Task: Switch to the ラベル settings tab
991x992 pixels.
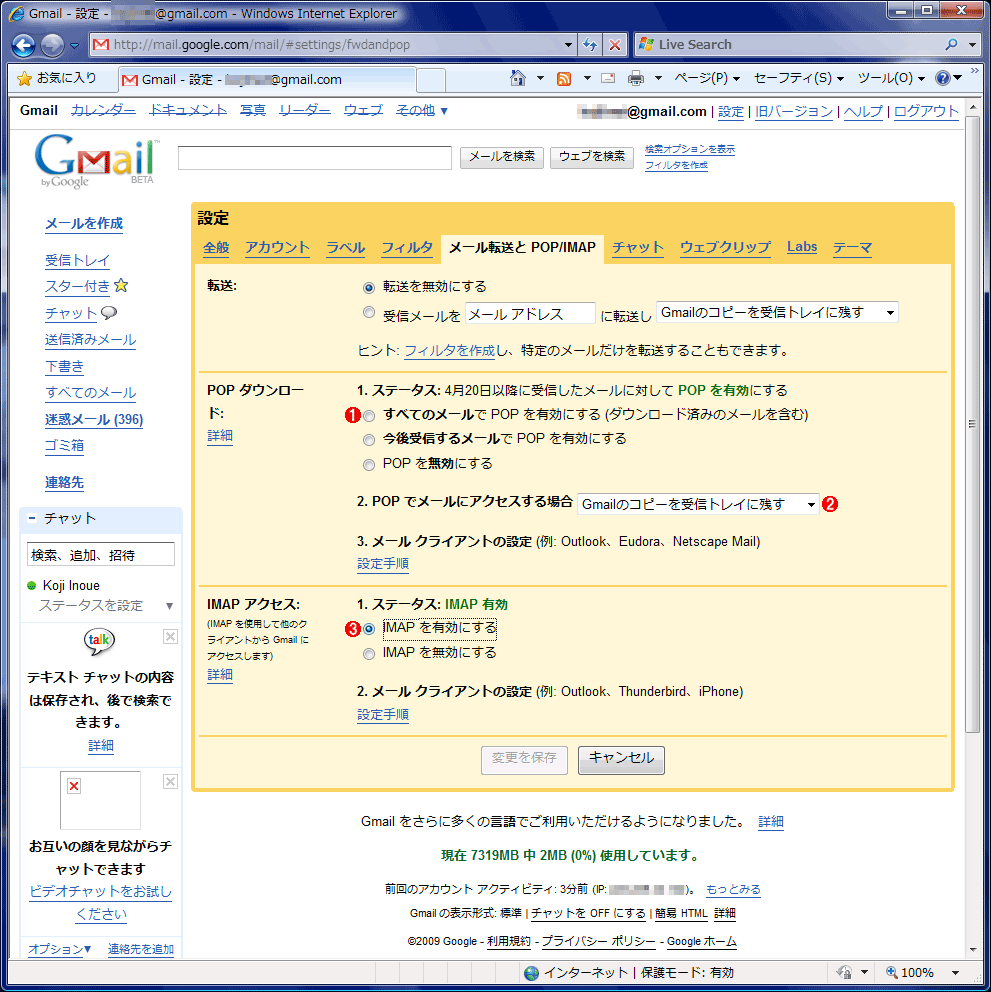Action: [346, 247]
